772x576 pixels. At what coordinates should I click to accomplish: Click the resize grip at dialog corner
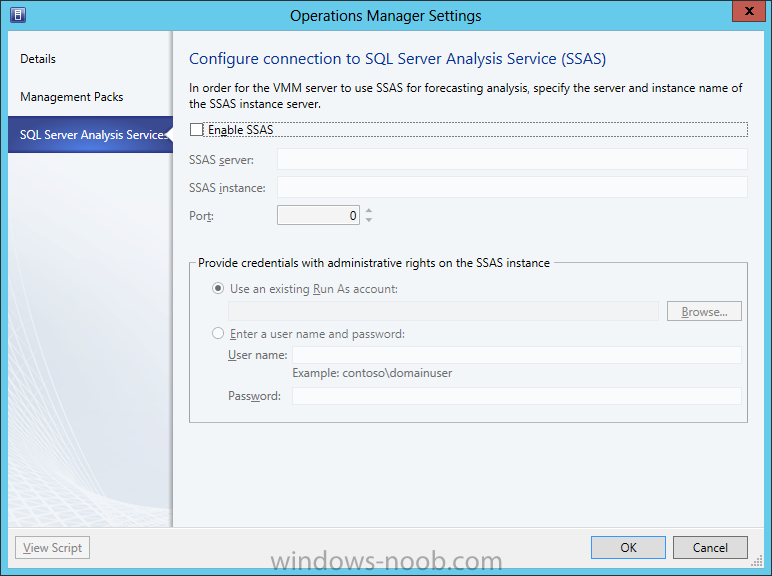point(757,561)
